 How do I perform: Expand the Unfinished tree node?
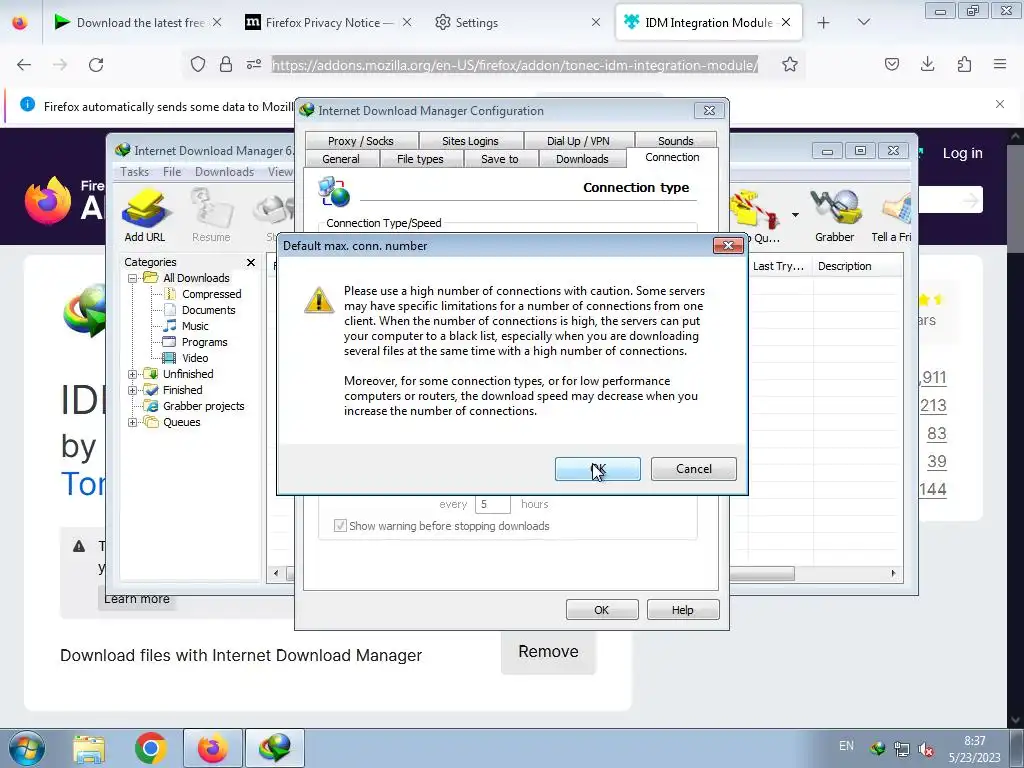click(x=133, y=374)
